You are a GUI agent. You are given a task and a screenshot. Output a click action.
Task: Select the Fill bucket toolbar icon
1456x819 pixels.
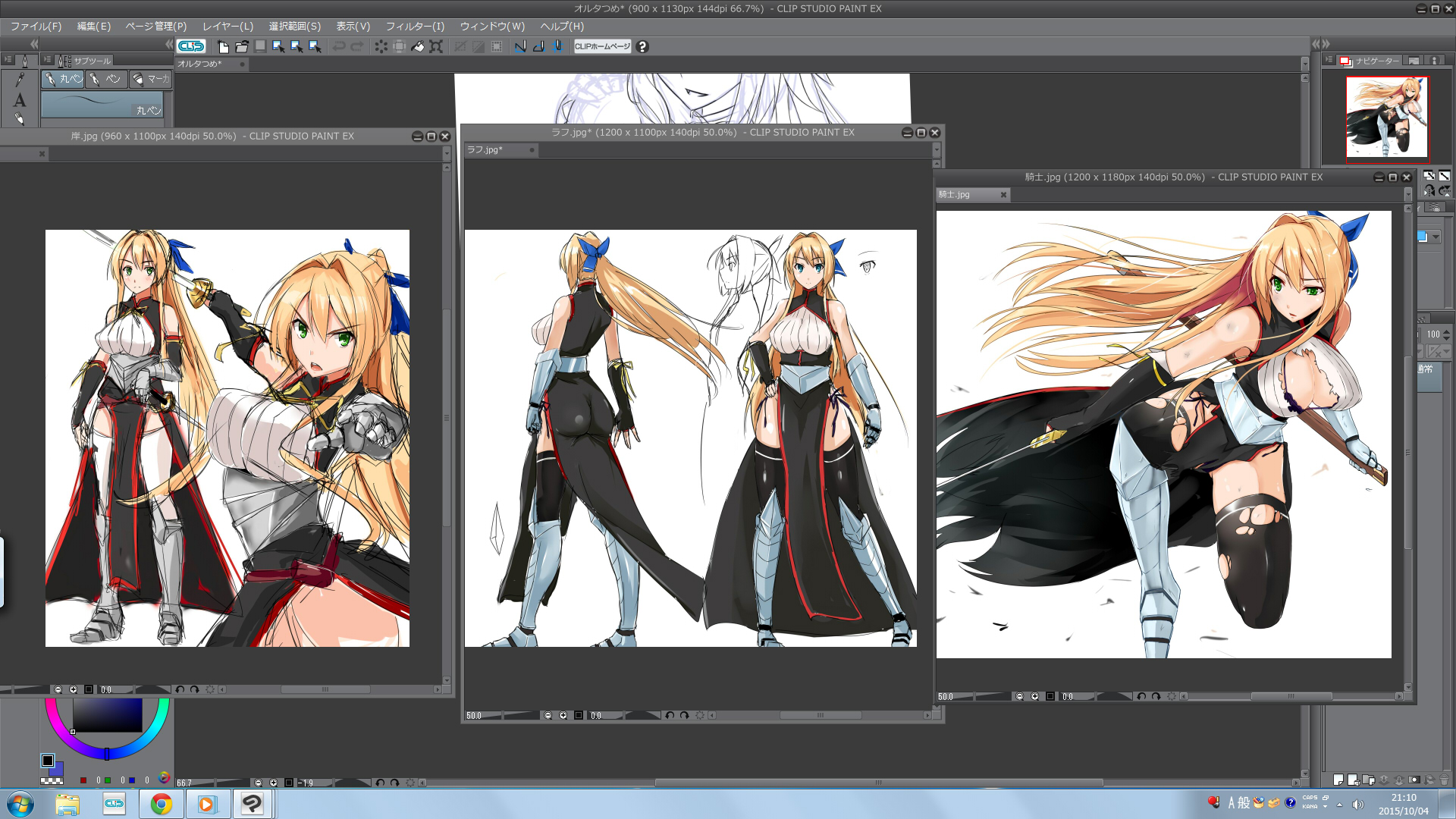coord(418,47)
